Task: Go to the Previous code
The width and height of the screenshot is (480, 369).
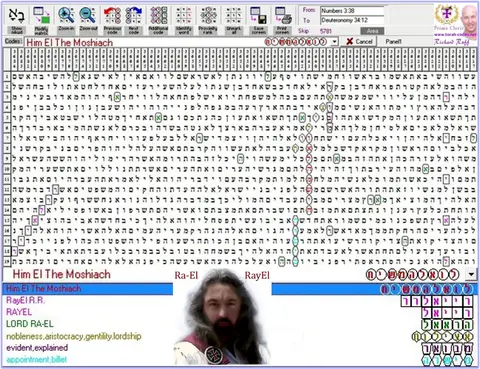Action: [x=112, y=20]
